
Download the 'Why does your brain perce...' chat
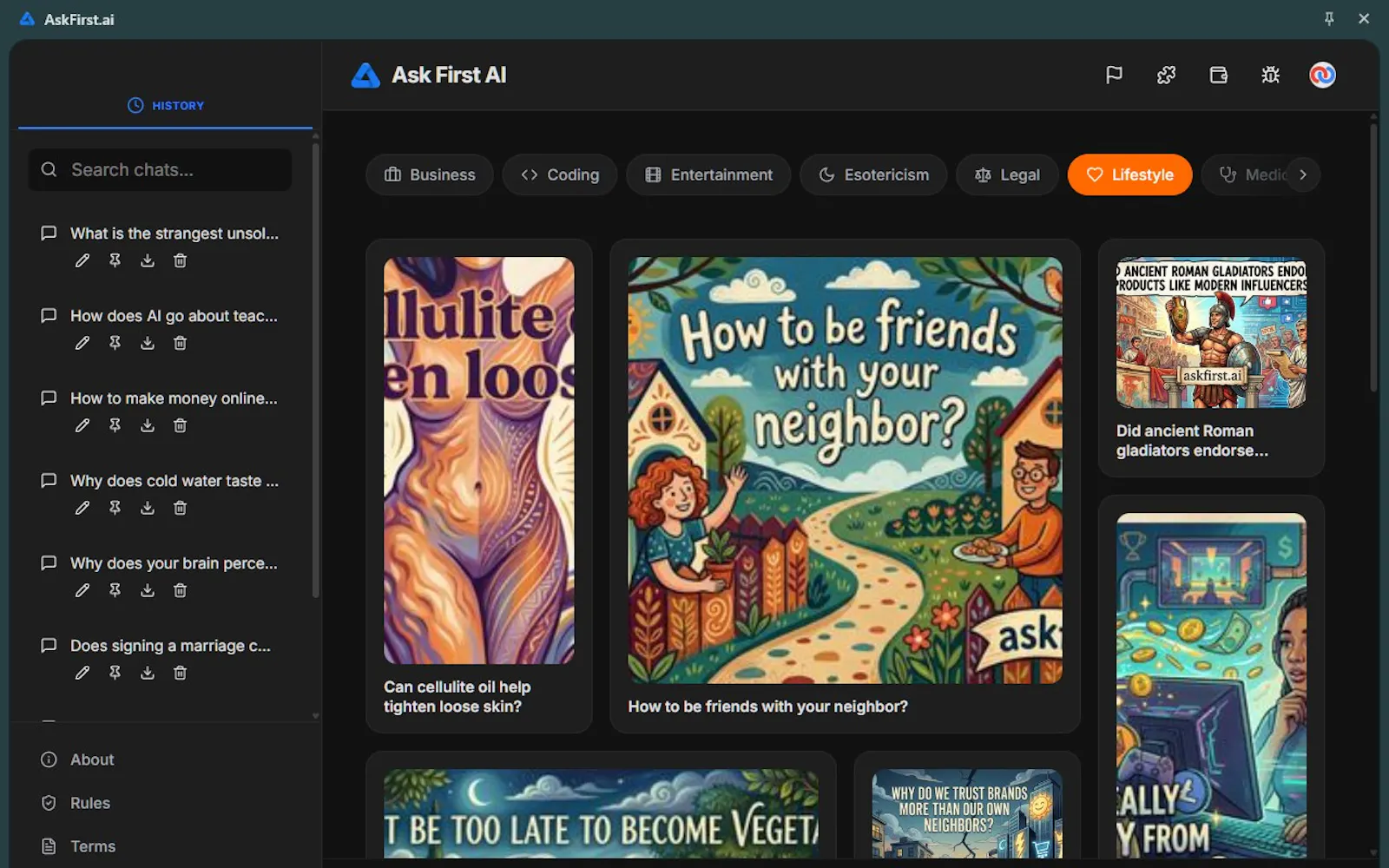point(148,590)
